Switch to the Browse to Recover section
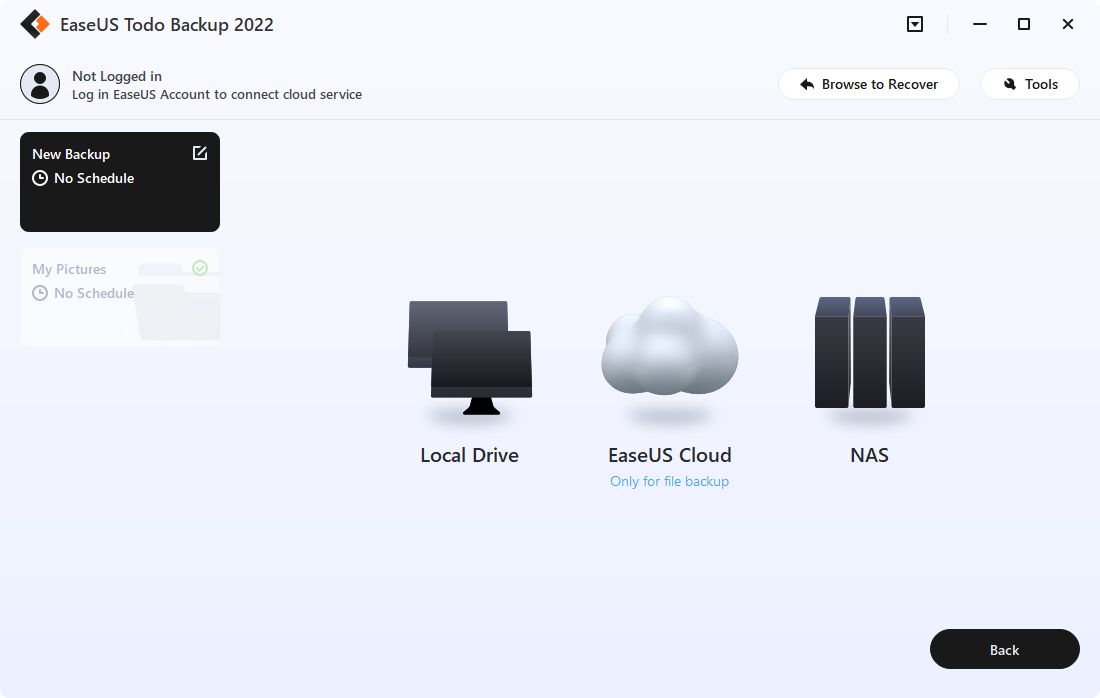This screenshot has height=698, width=1100. 868,84
